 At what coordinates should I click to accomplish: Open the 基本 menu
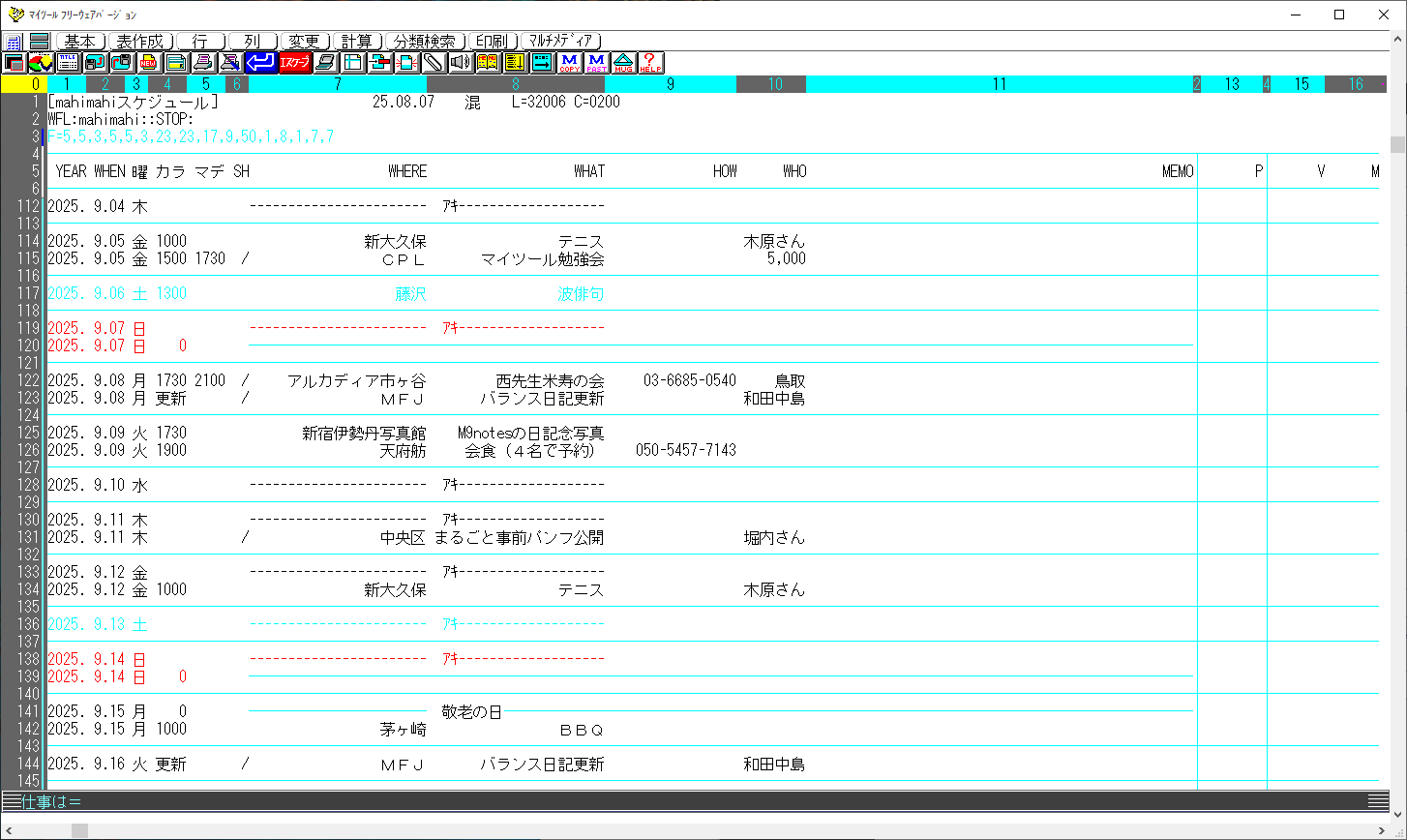click(x=79, y=42)
